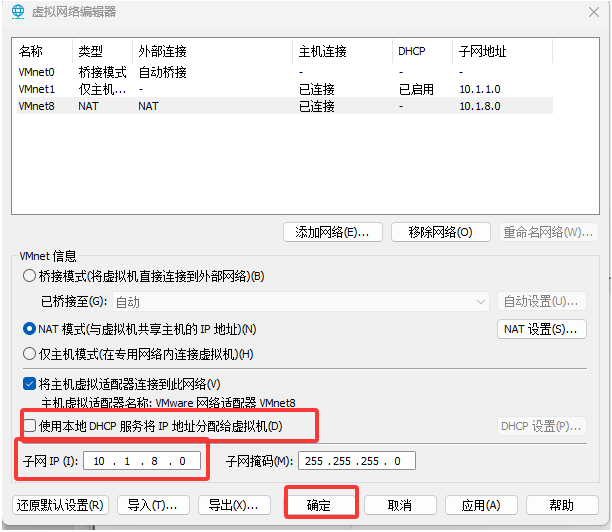
Task: Click the 取消 button
Action: [x=400, y=505]
